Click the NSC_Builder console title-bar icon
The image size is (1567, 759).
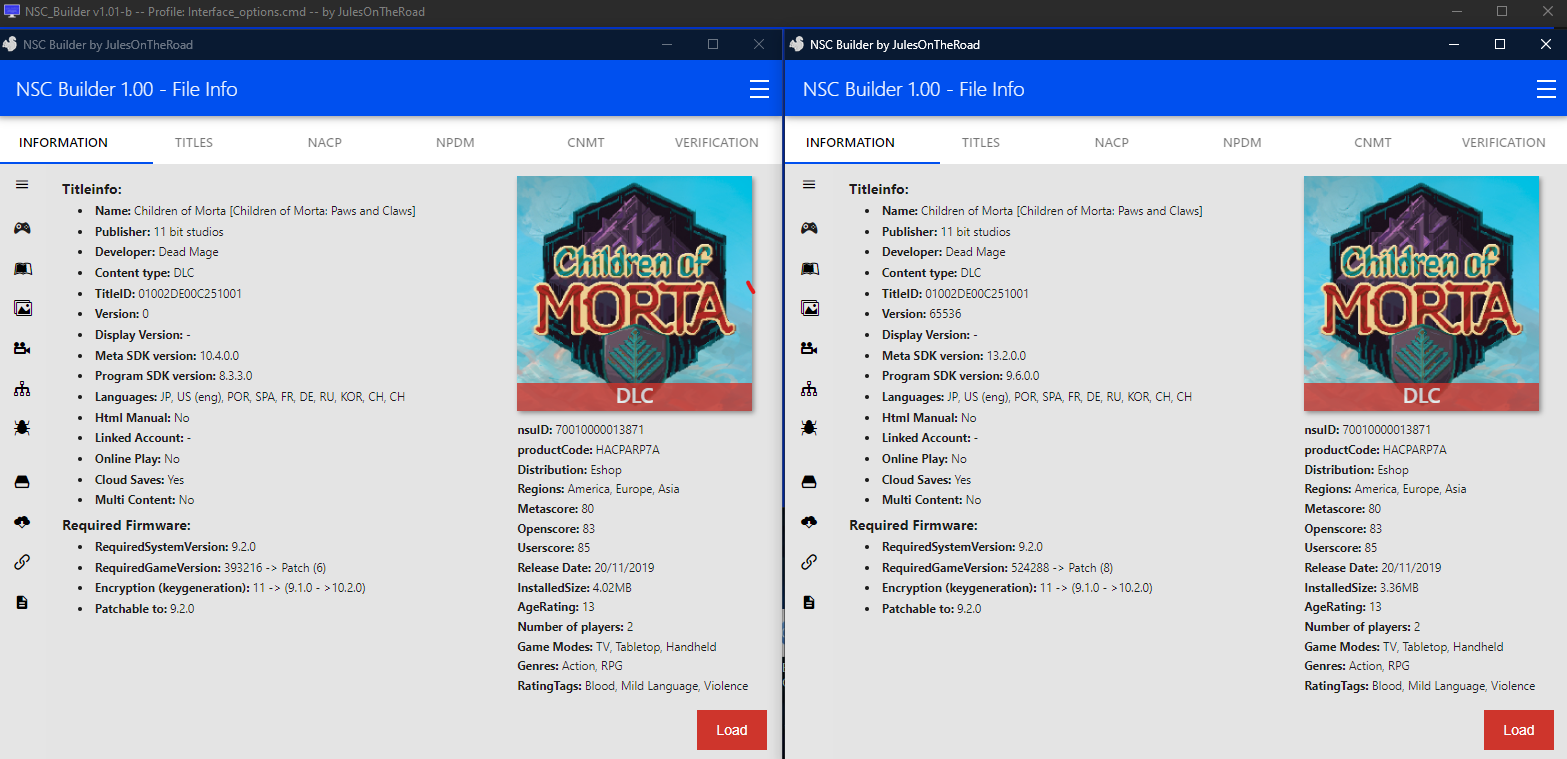point(12,11)
